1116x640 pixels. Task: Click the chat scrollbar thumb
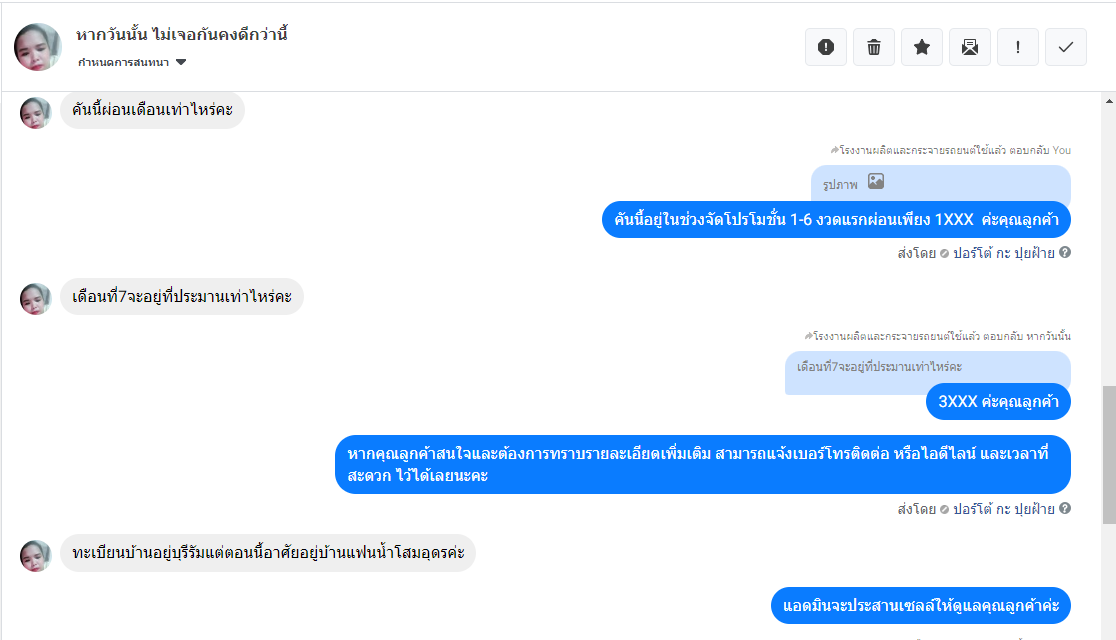click(1109, 455)
